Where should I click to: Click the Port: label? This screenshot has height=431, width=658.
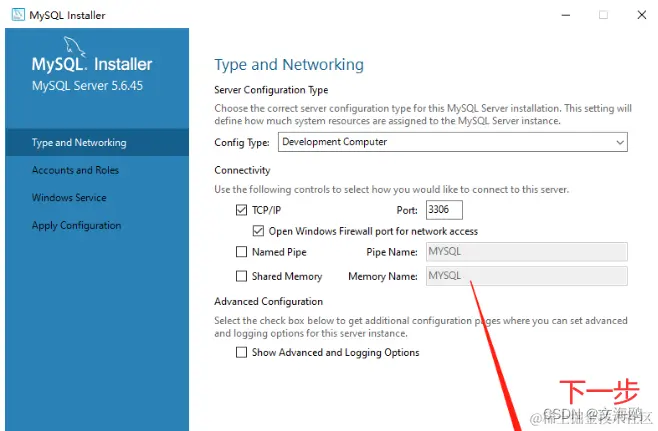pos(407,210)
